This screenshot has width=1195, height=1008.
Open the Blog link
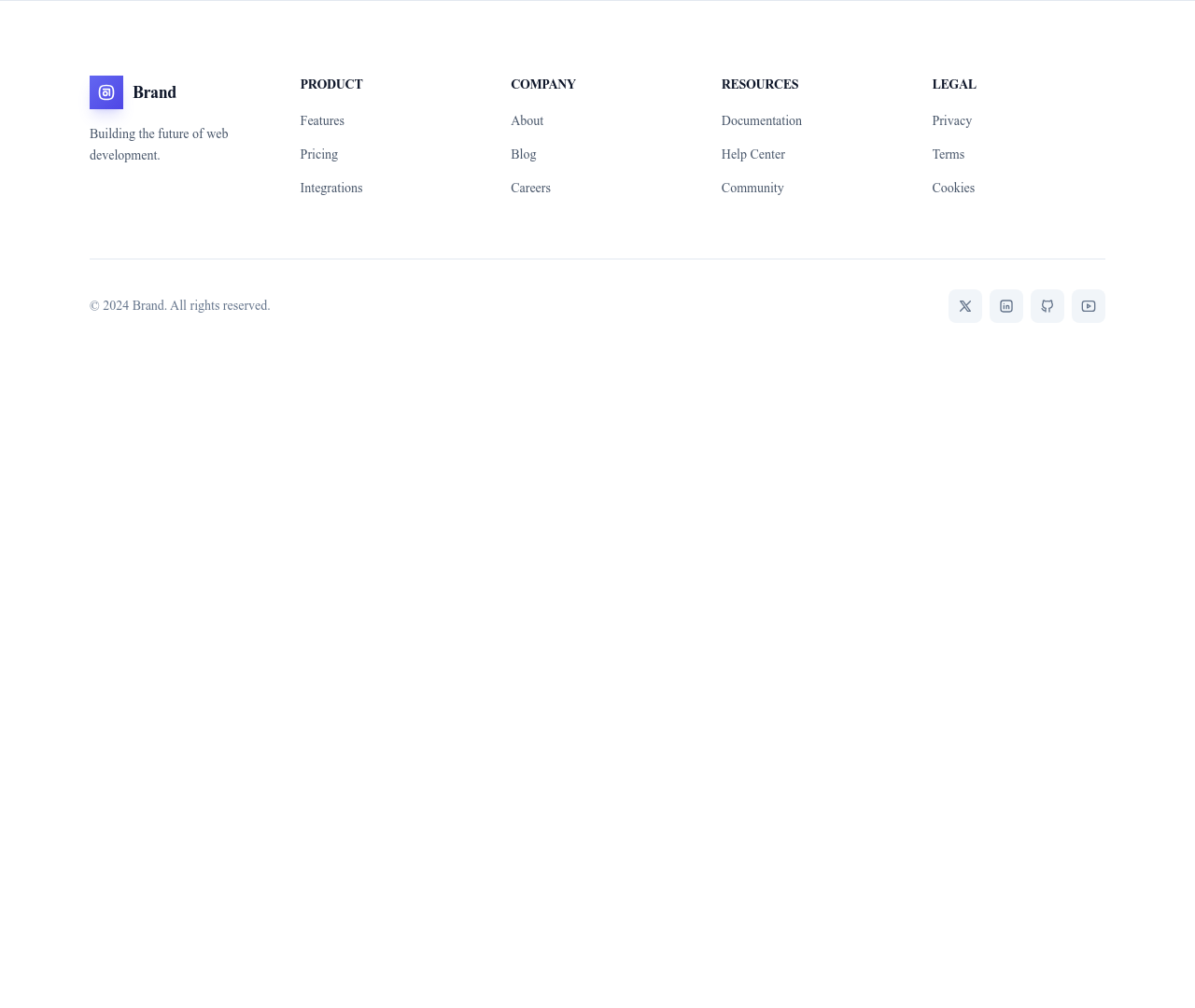pyautogui.click(x=523, y=154)
